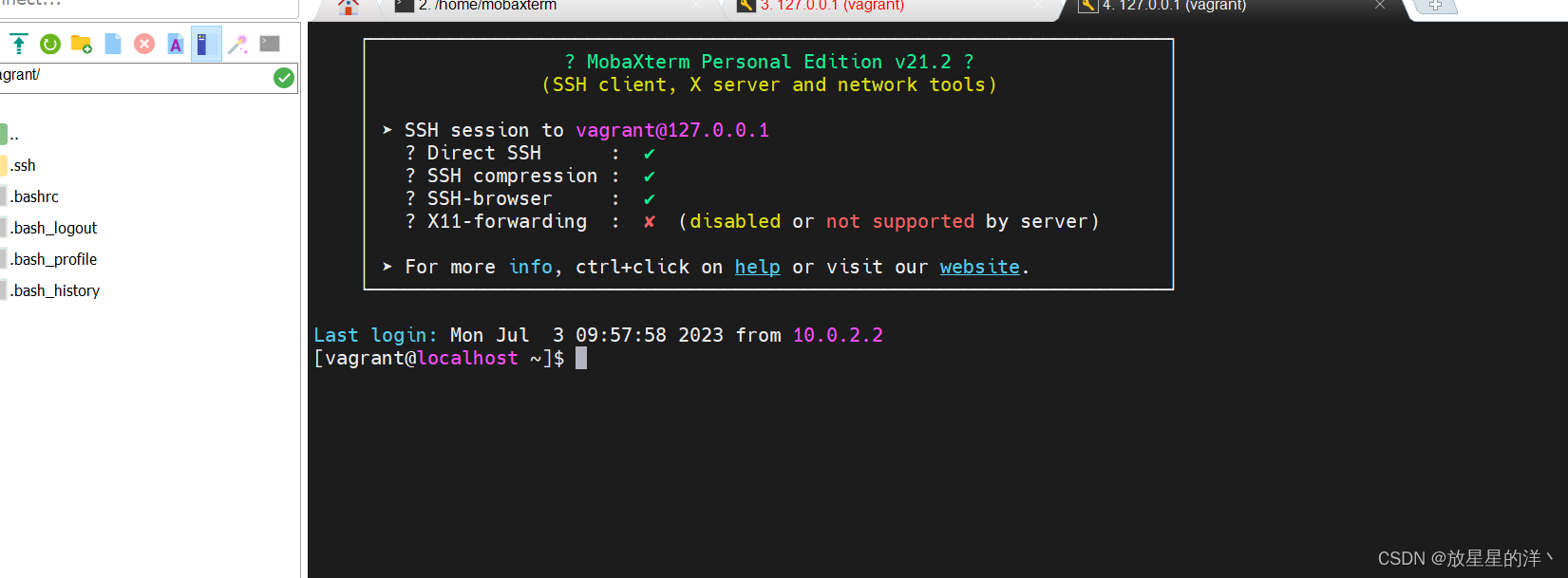
Task: Open the home tab with house icon
Action: [349, 7]
